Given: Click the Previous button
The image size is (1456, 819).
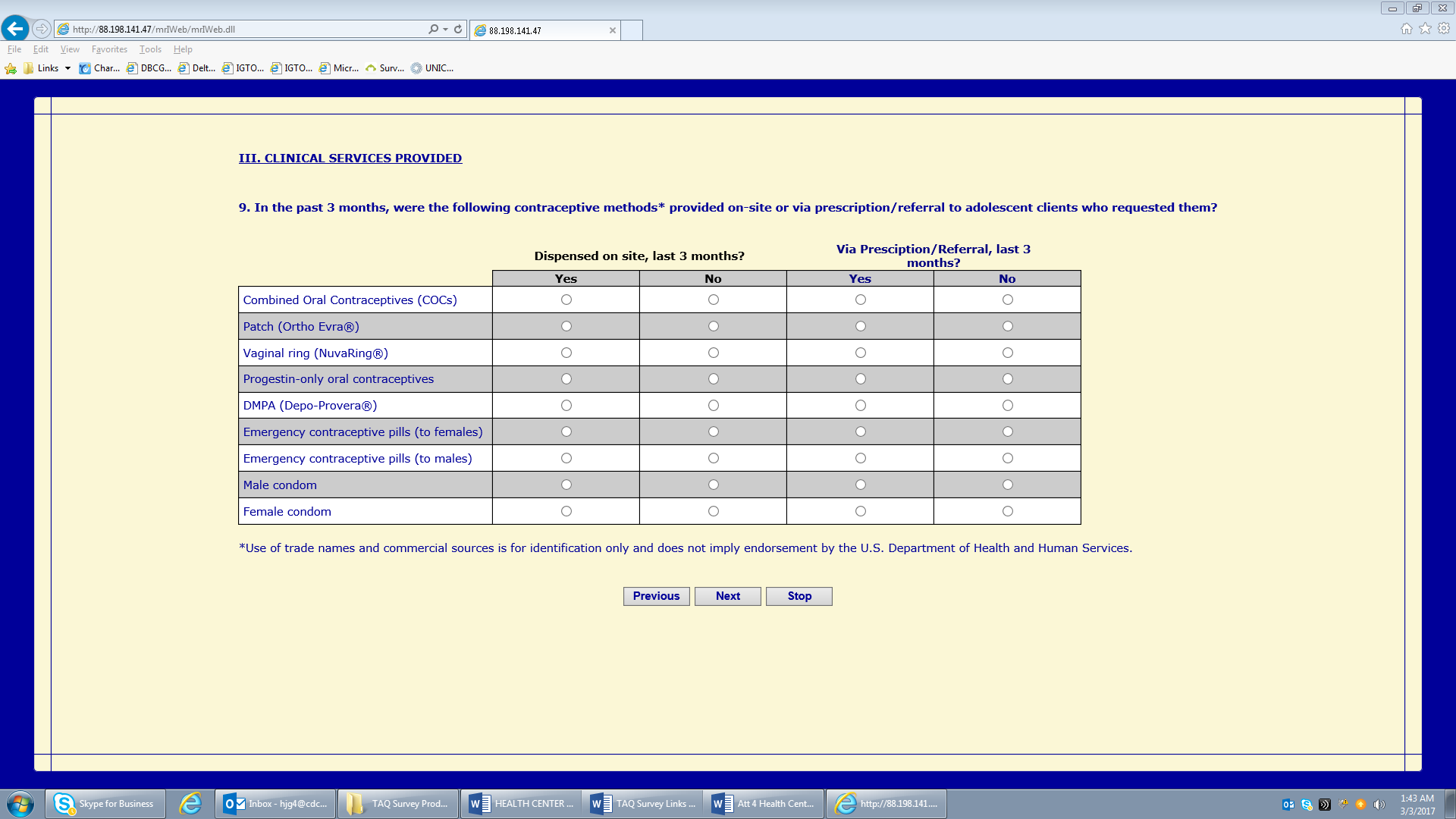Looking at the screenshot, I should pyautogui.click(x=656, y=596).
